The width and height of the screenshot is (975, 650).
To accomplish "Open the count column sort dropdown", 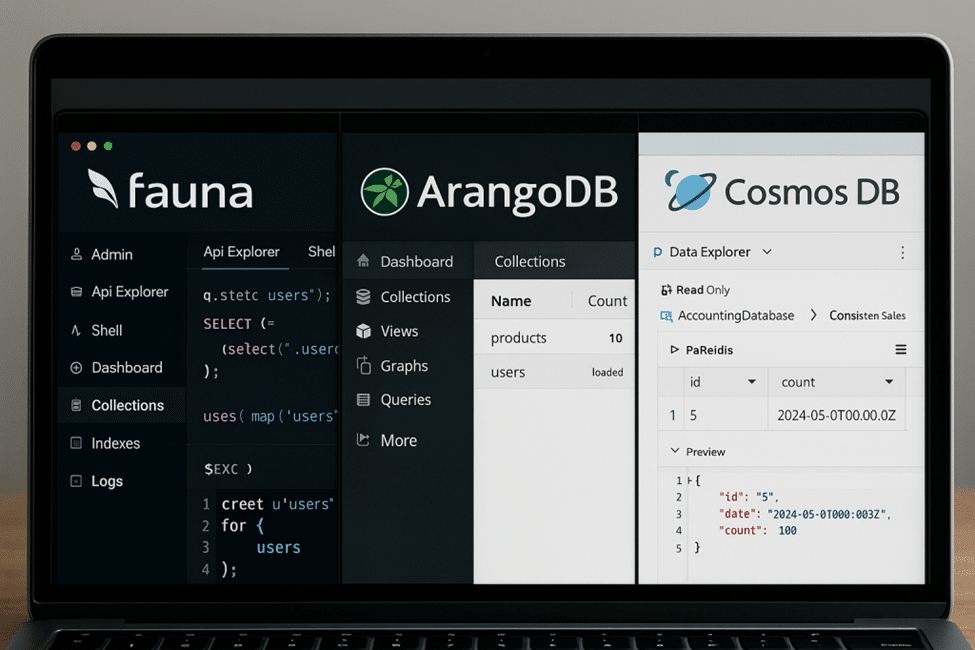I will [889, 382].
